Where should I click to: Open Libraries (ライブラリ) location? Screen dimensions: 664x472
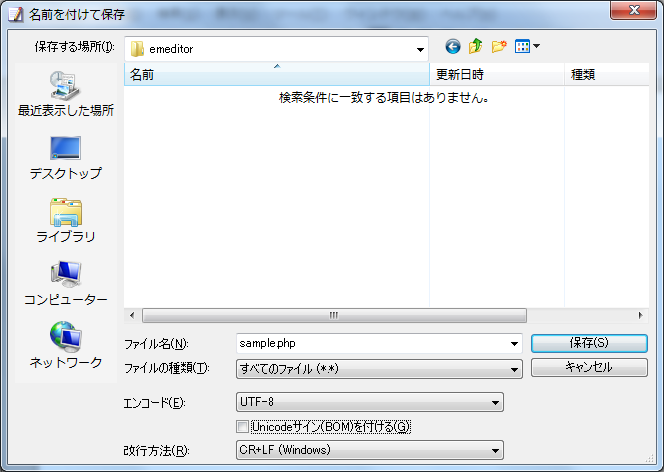tap(65, 221)
